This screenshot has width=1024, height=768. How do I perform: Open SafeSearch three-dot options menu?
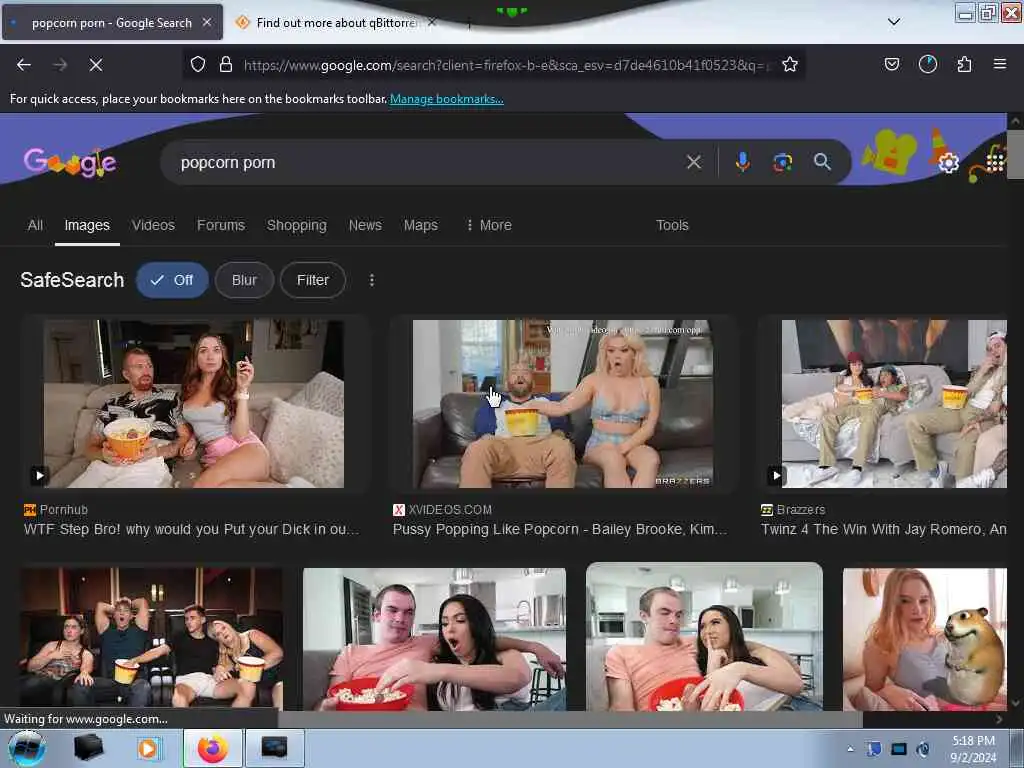(372, 280)
